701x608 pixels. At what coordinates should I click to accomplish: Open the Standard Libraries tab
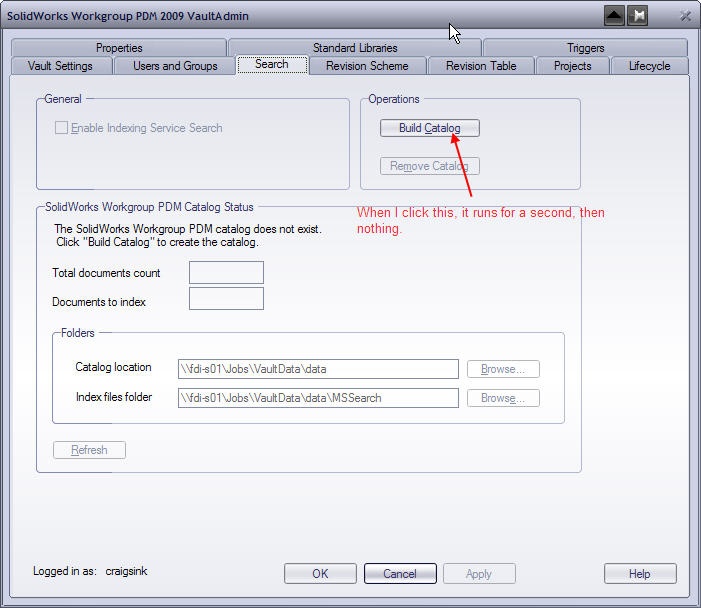(355, 47)
